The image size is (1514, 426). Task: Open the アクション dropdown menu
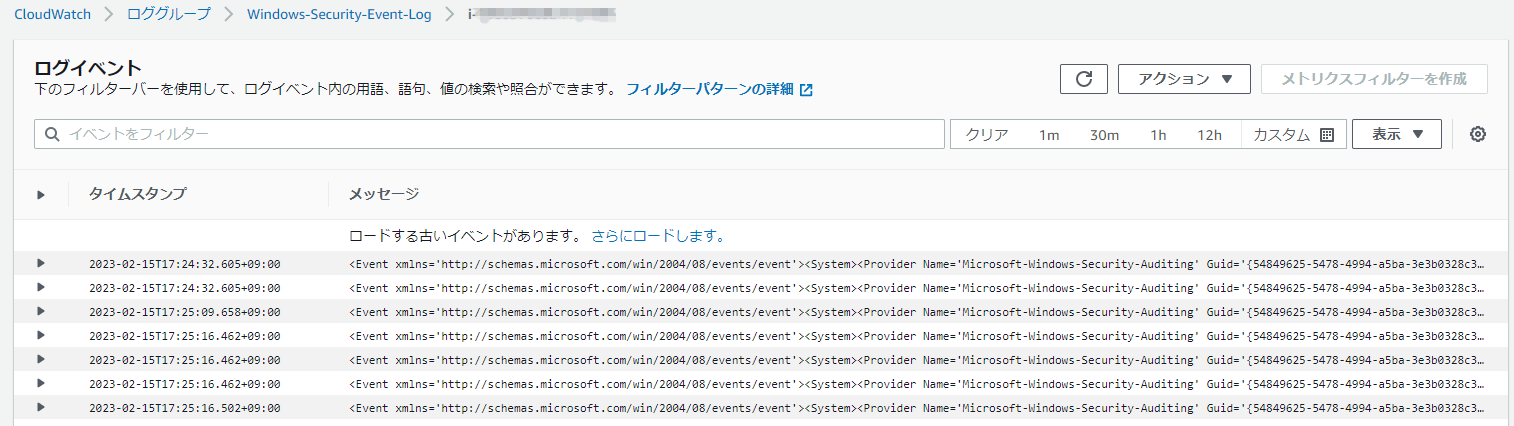[1185, 79]
